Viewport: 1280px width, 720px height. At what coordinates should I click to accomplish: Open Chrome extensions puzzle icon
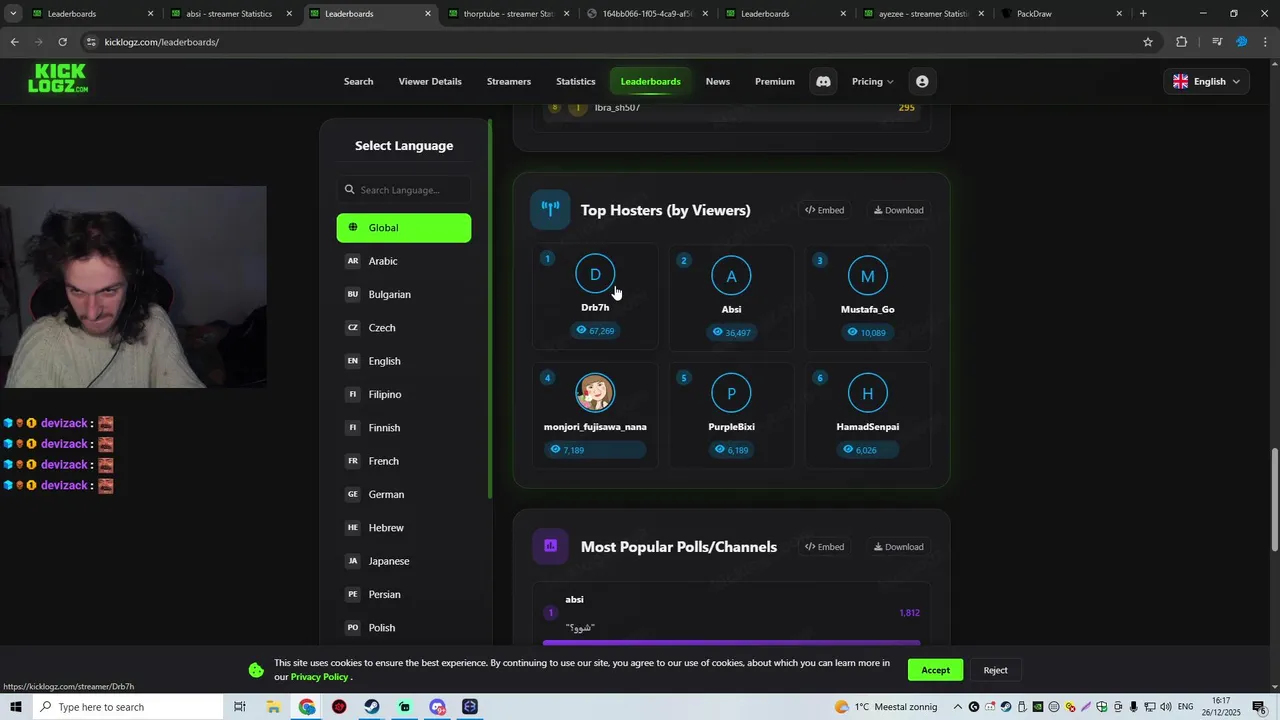point(1181,42)
